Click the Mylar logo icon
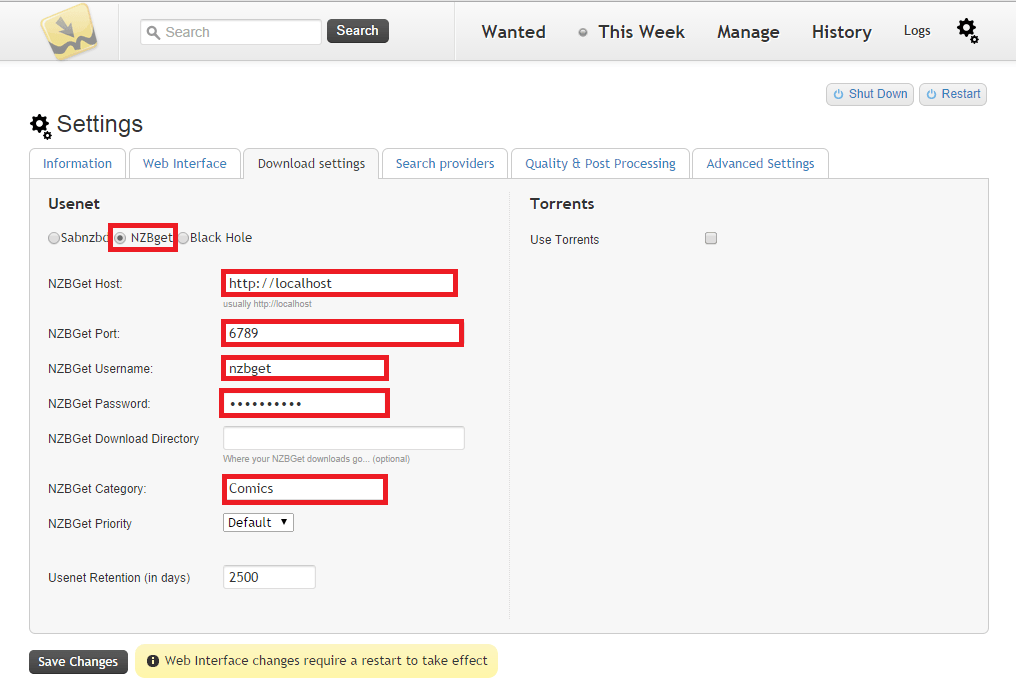 tap(68, 30)
